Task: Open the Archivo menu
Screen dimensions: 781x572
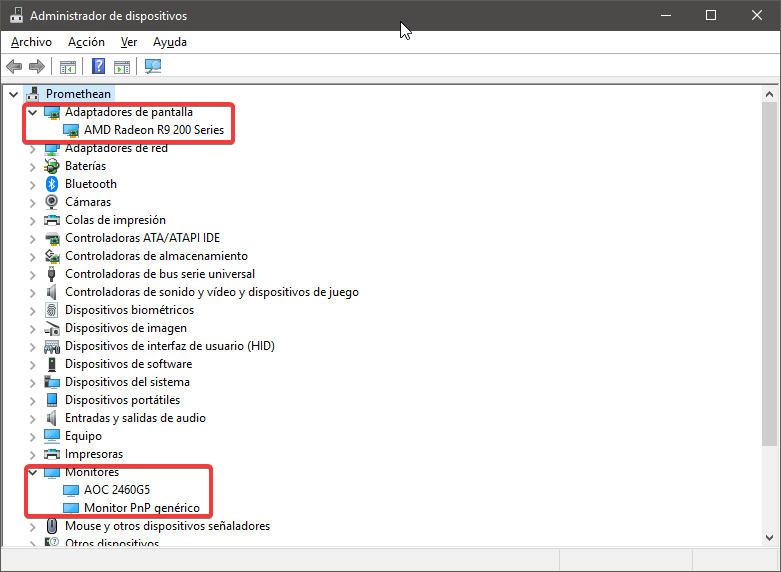Action: coord(31,42)
